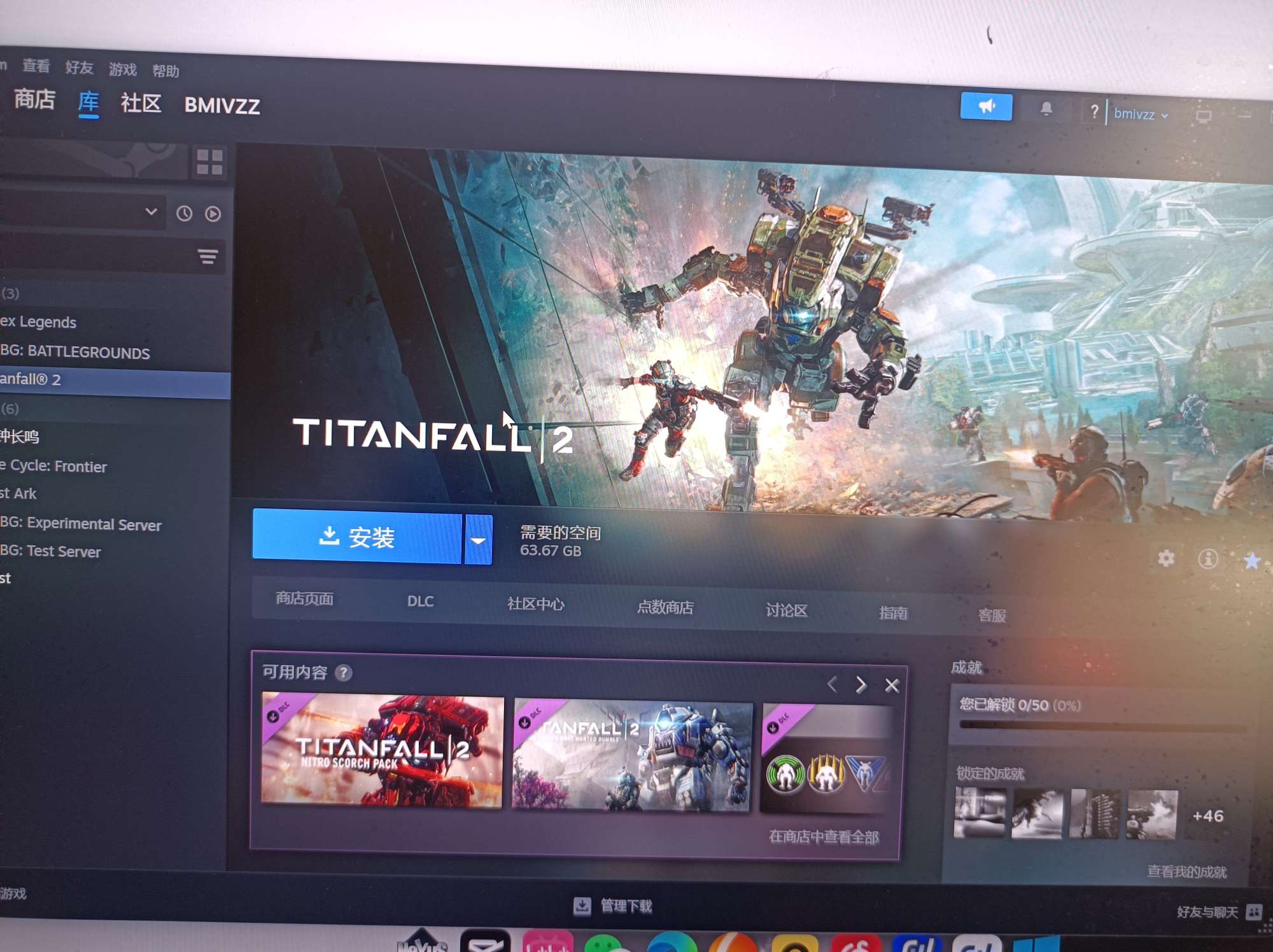The width and height of the screenshot is (1273, 952).
Task: Go to the 库 library tab
Action: [88, 102]
